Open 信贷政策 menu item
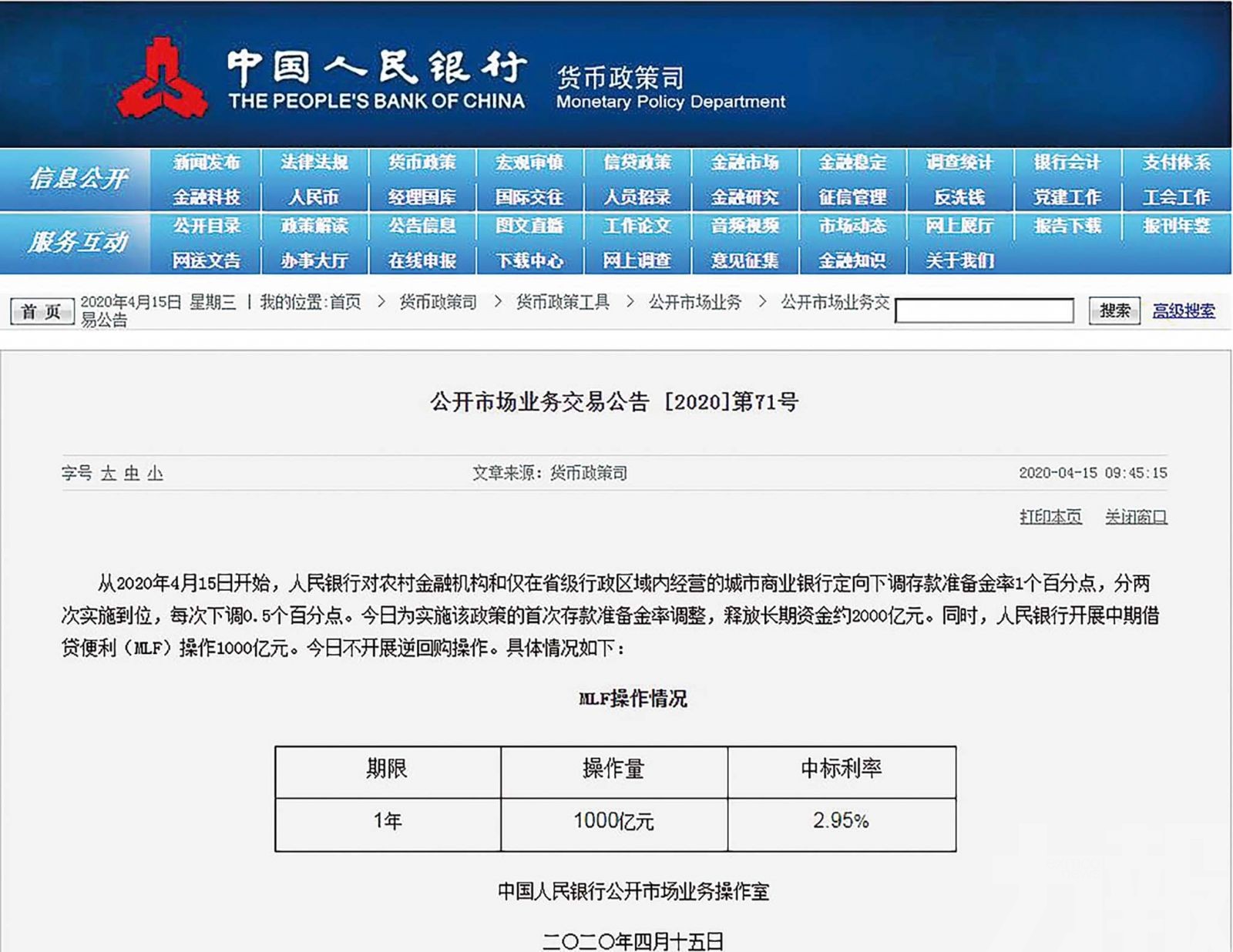The image size is (1233, 952). pos(637,163)
